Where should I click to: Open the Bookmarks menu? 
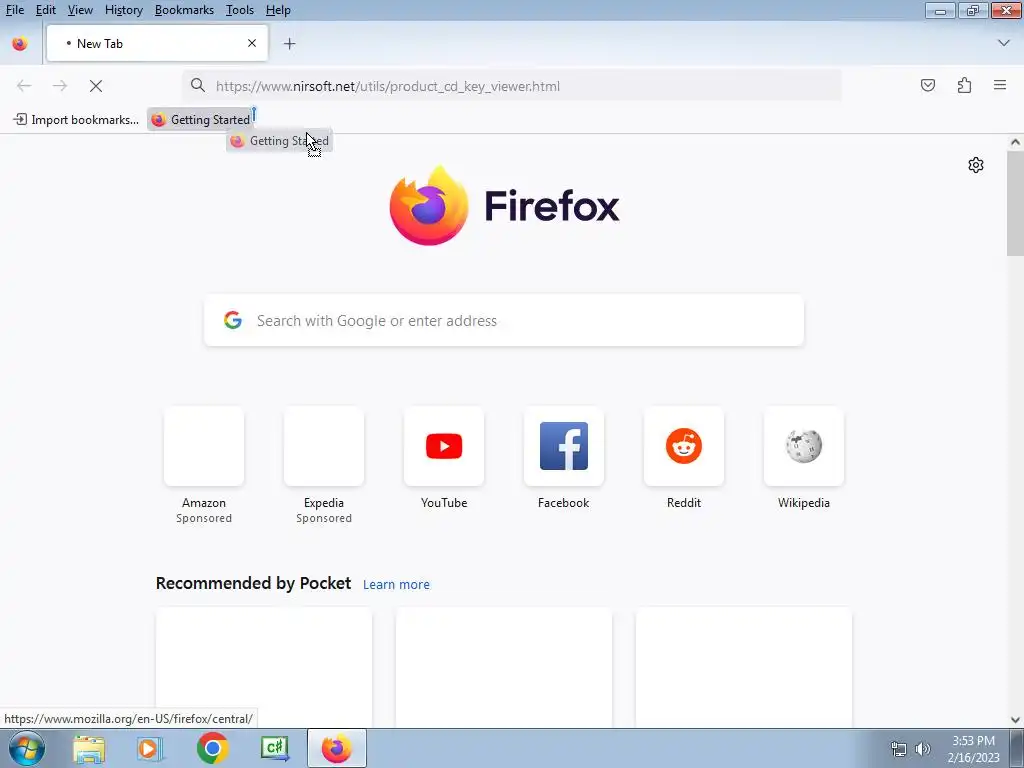184,10
